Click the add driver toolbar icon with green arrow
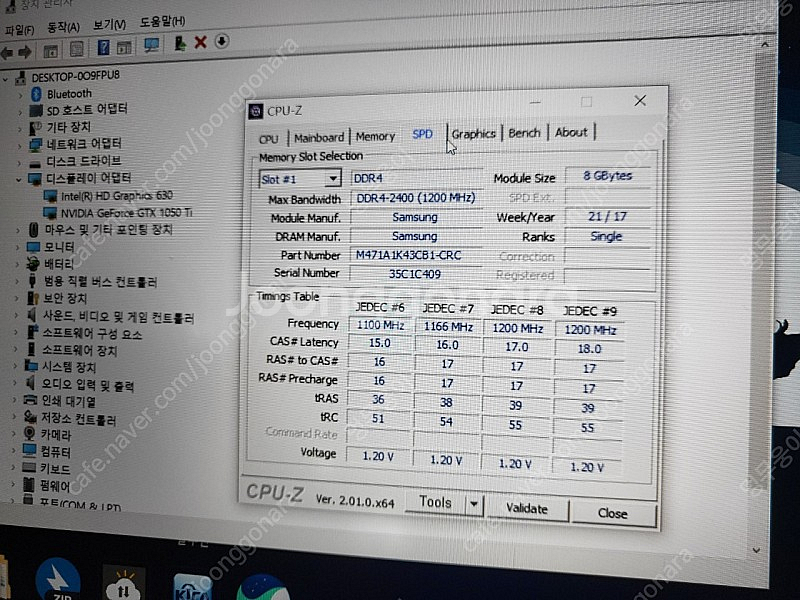 coord(180,43)
